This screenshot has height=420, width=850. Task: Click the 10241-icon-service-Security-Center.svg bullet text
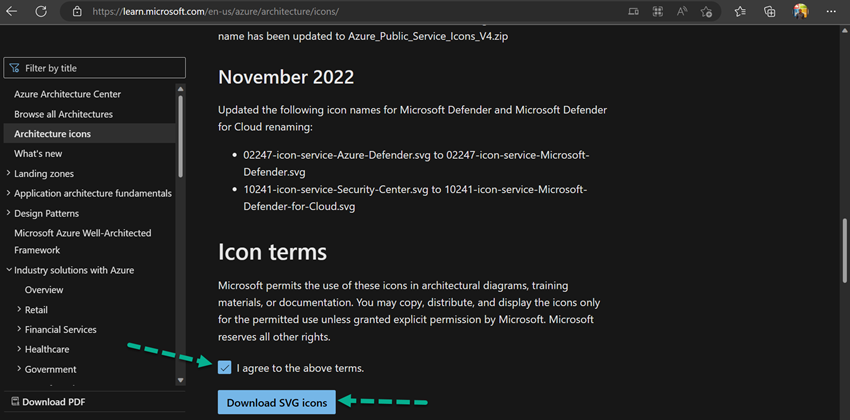pos(416,198)
